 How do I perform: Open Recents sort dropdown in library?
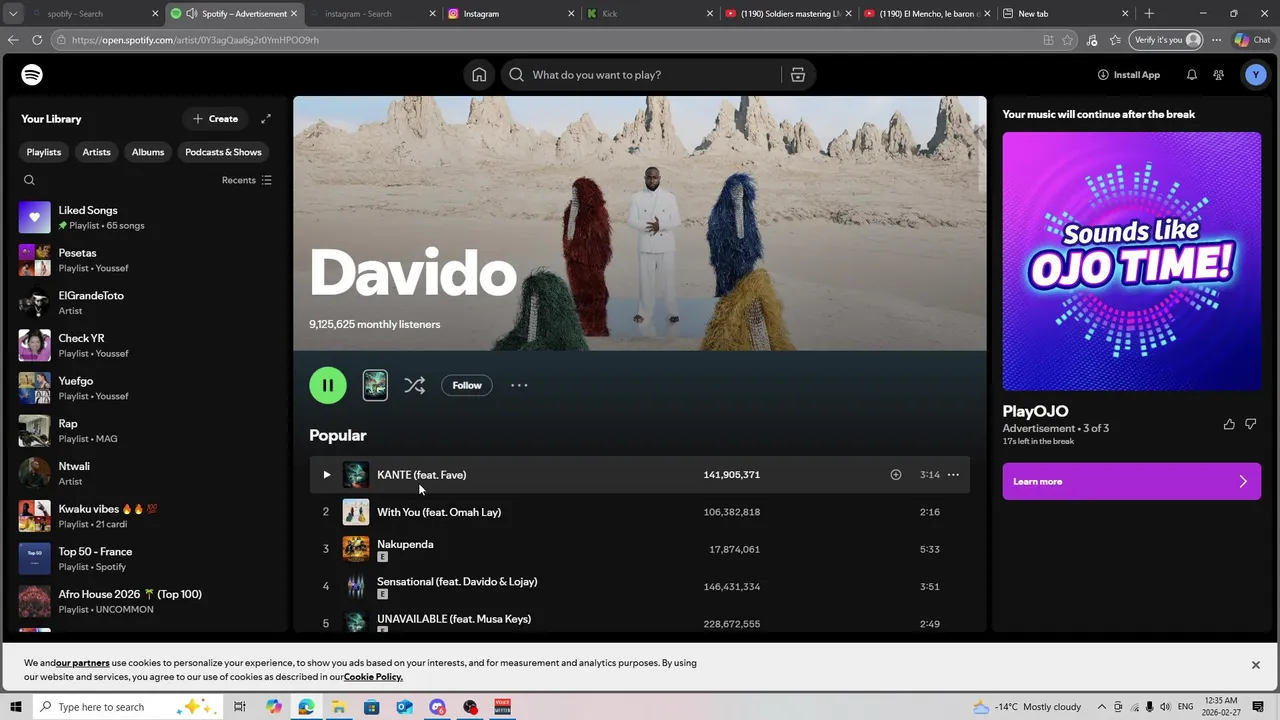[247, 180]
